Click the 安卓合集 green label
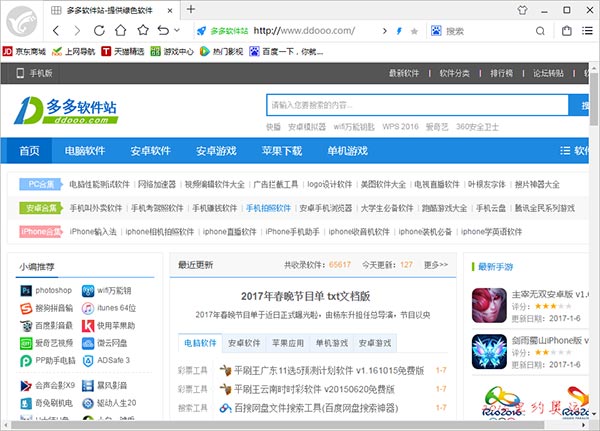 pos(41,208)
